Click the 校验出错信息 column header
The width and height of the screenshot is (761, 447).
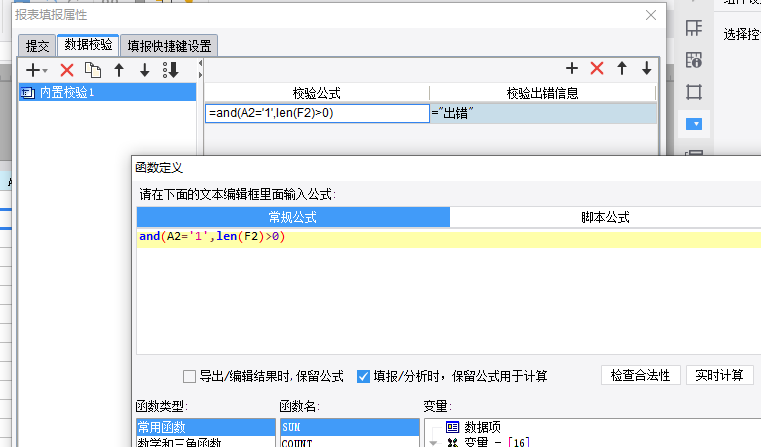[543, 93]
